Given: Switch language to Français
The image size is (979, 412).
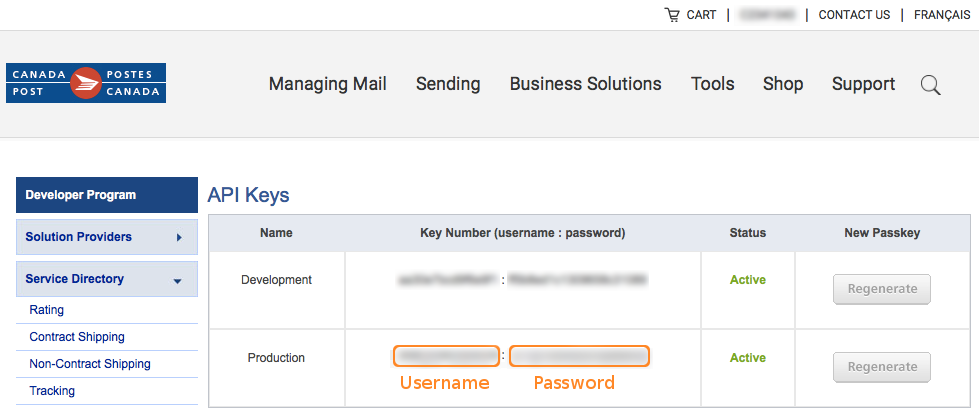Looking at the screenshot, I should coord(942,15).
